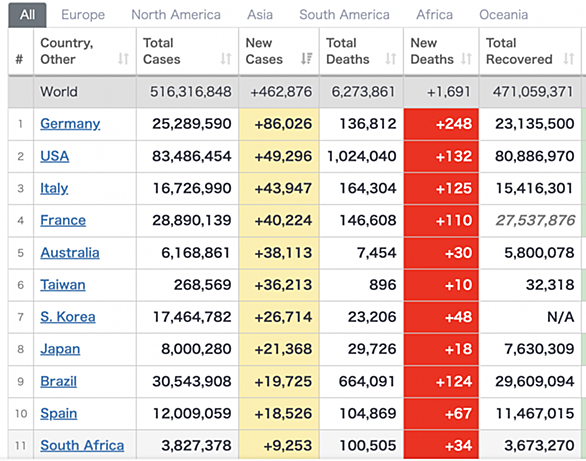
Task: Select World new deaths +1,691
Action: coord(448,92)
